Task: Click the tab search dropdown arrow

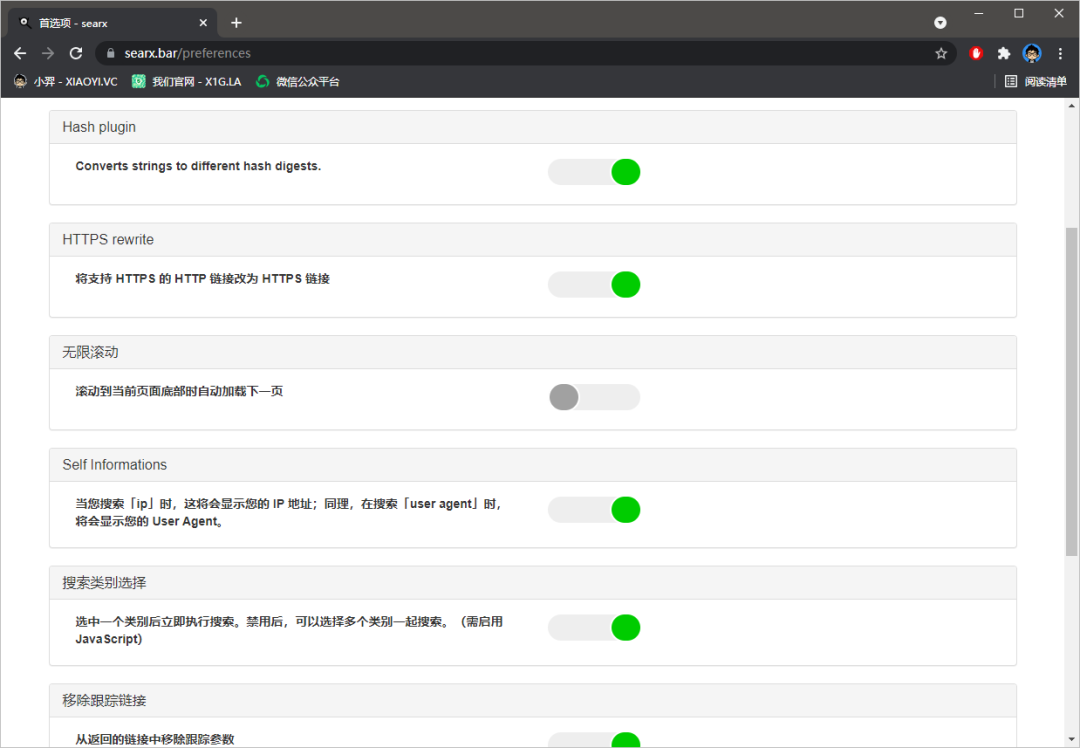Action: click(x=940, y=23)
